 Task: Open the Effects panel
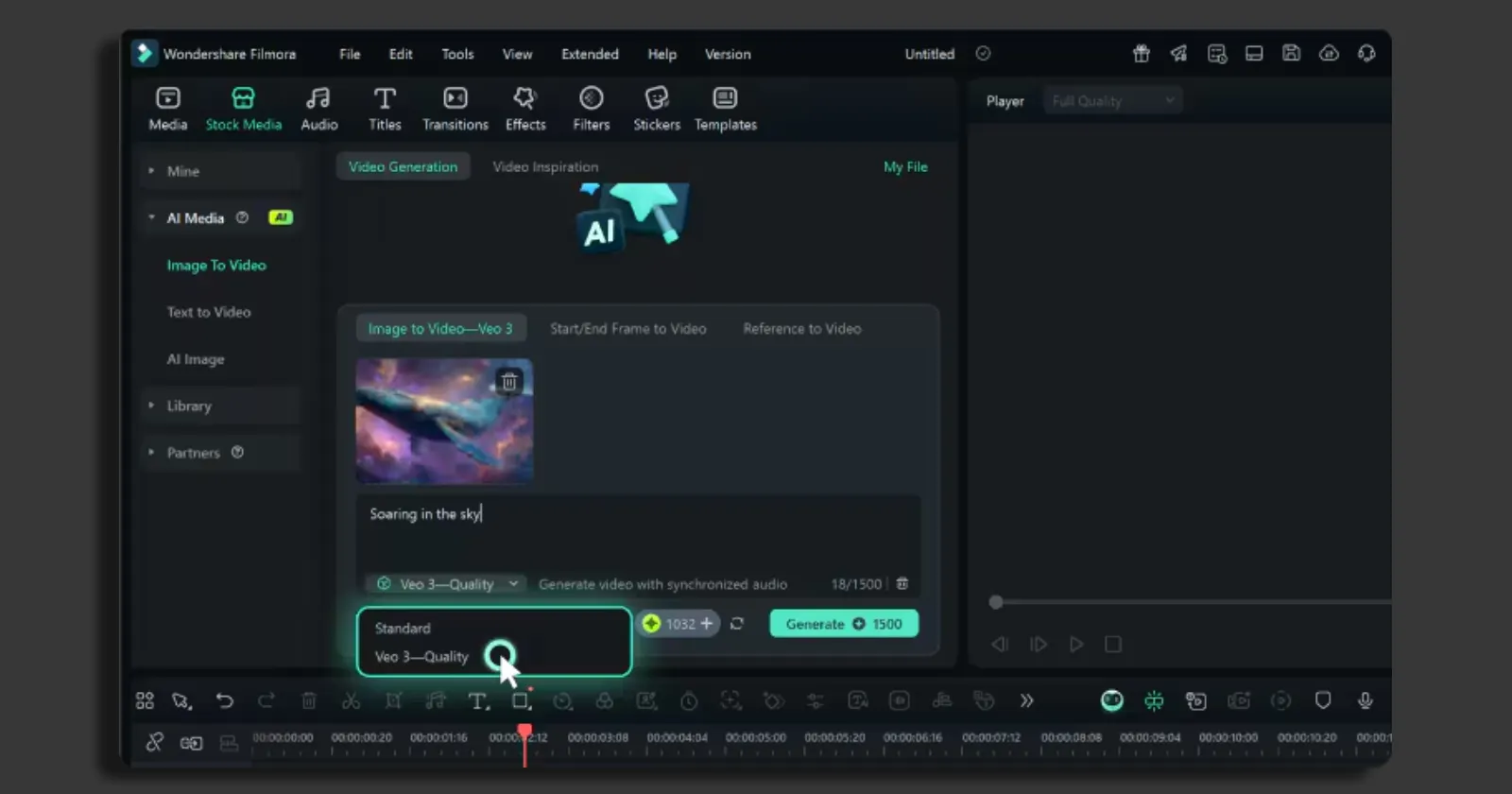coord(525,109)
